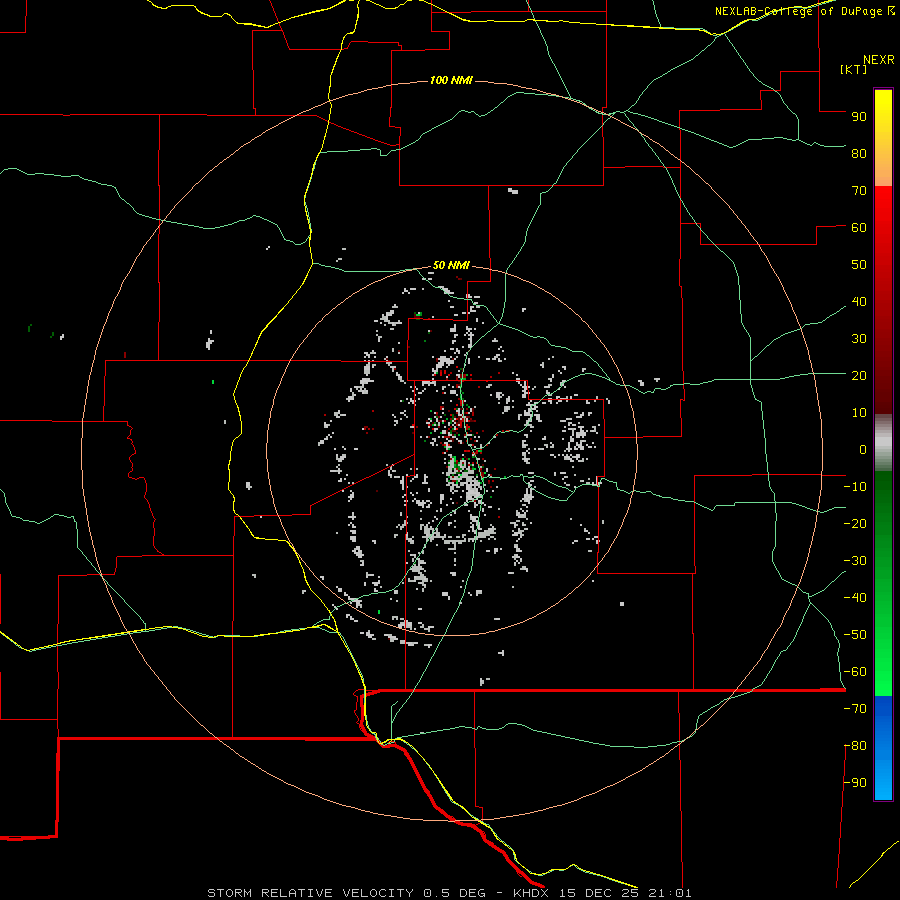Click the -40 knot scale label
900x900 pixels.
click(x=855, y=598)
